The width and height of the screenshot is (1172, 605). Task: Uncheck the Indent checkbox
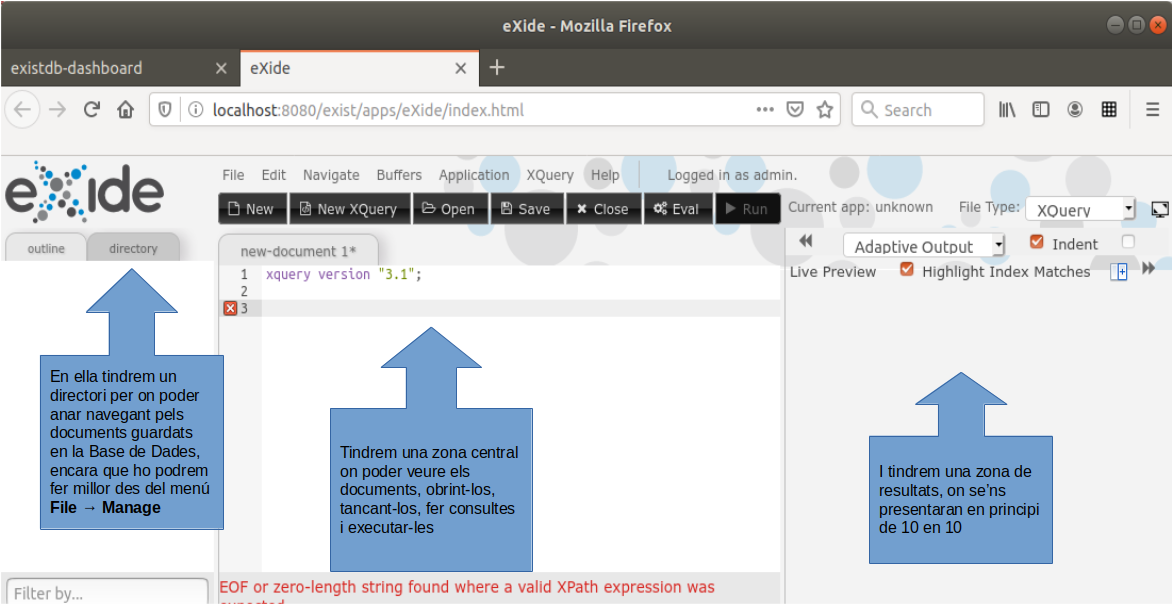(x=1037, y=242)
